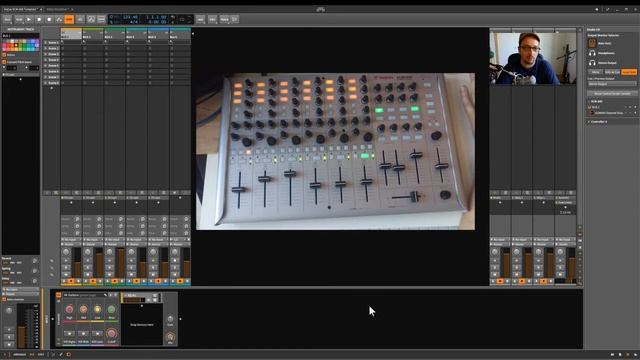Switch to the ARRANGE view in the status bar
This screenshot has width=640, height=360.
click(x=19, y=354)
